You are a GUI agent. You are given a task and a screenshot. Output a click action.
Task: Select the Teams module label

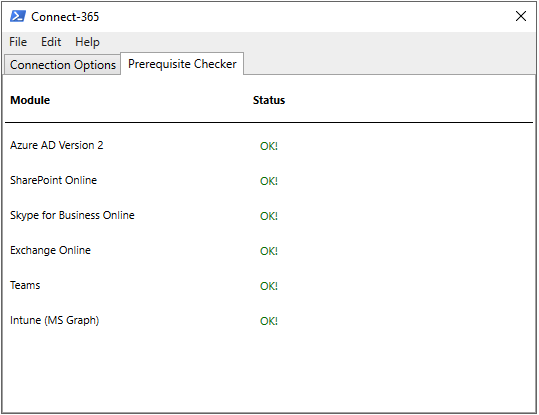tap(25, 285)
